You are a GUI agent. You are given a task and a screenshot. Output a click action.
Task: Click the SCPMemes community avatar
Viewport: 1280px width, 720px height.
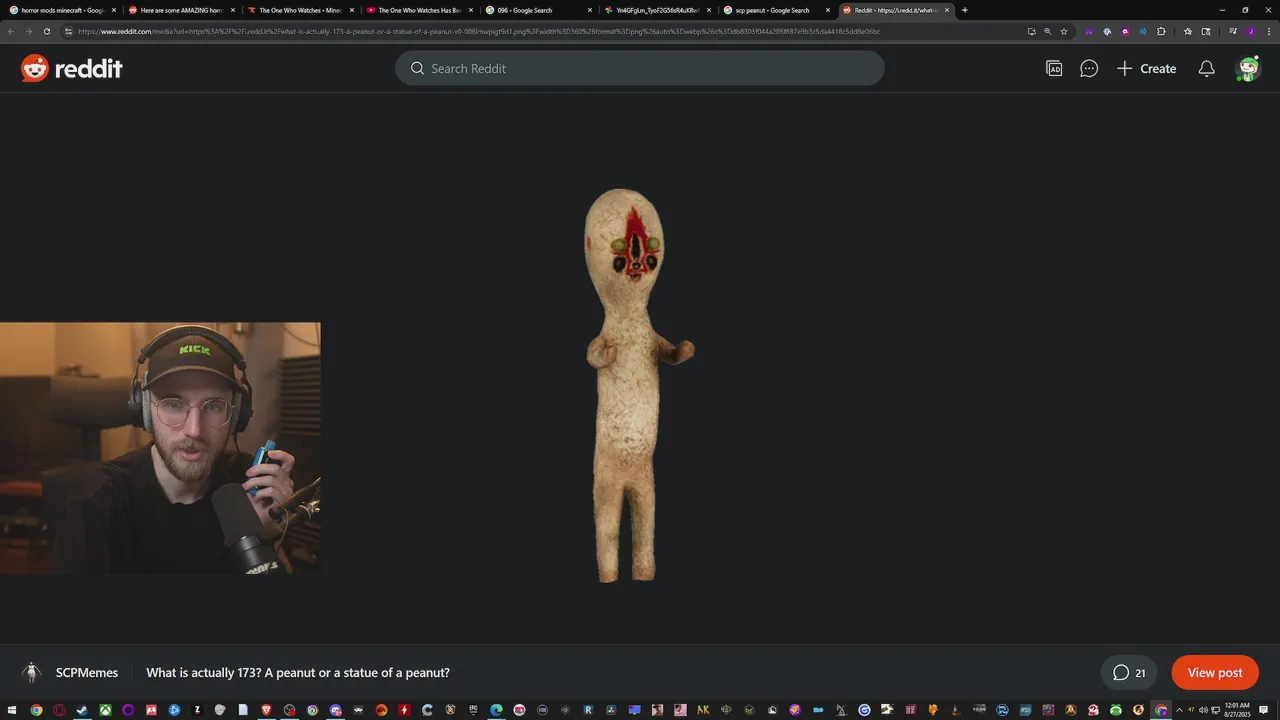(x=32, y=673)
